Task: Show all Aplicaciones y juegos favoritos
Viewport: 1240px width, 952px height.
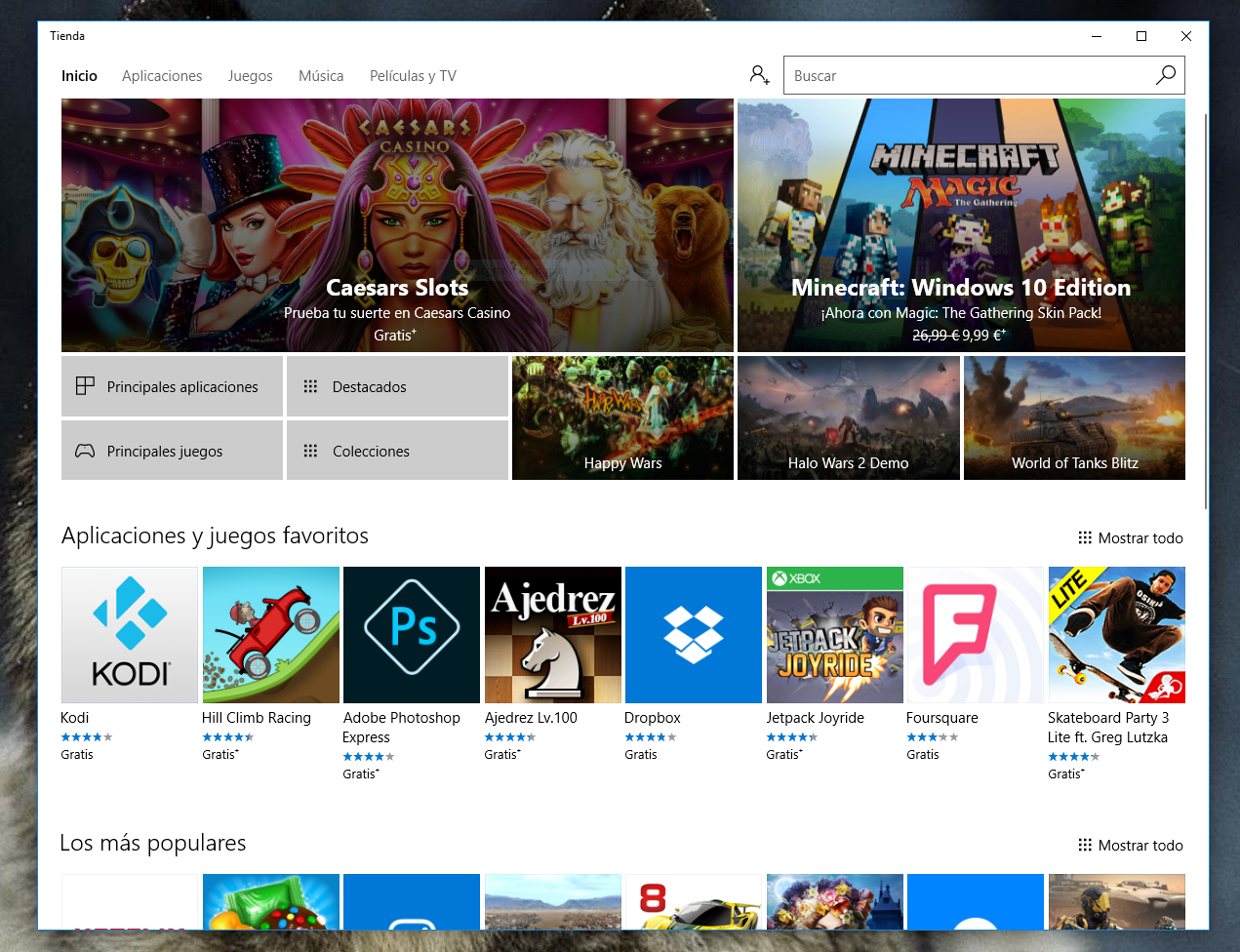Action: coord(1131,538)
